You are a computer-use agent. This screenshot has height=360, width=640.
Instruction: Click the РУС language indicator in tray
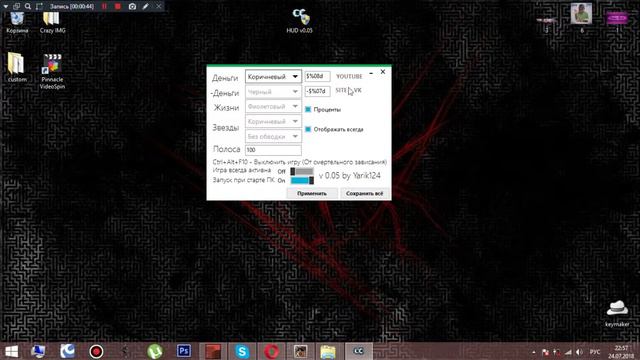[x=595, y=352]
